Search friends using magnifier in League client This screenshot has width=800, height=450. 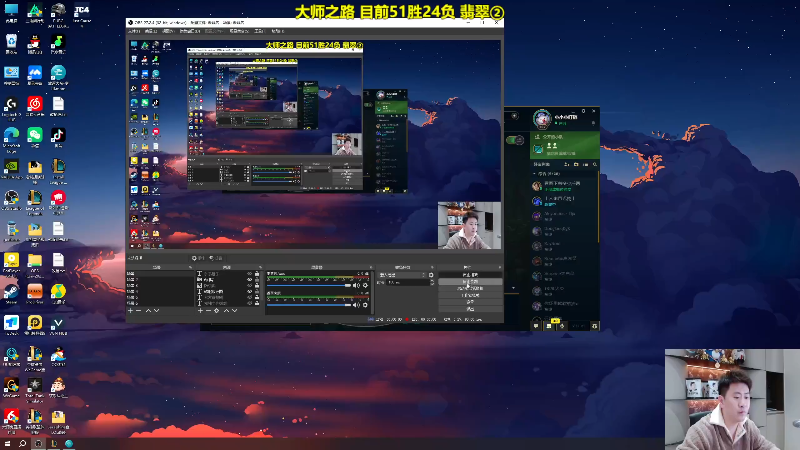click(595, 164)
